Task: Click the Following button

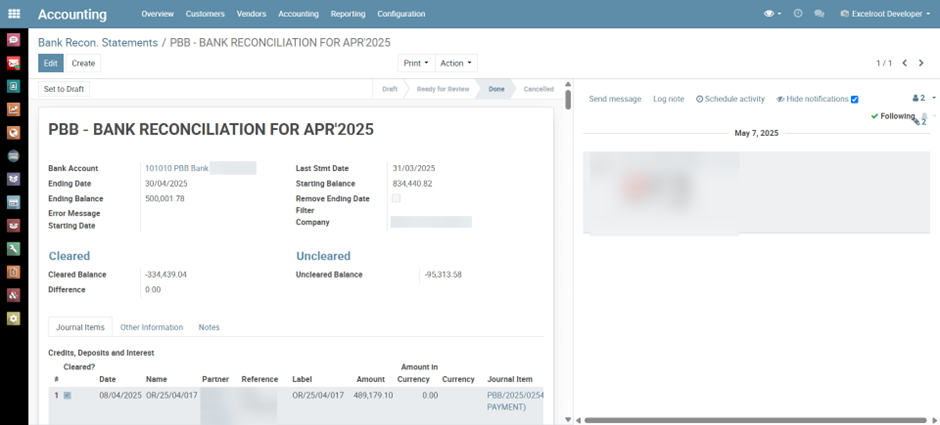Action: click(x=893, y=116)
